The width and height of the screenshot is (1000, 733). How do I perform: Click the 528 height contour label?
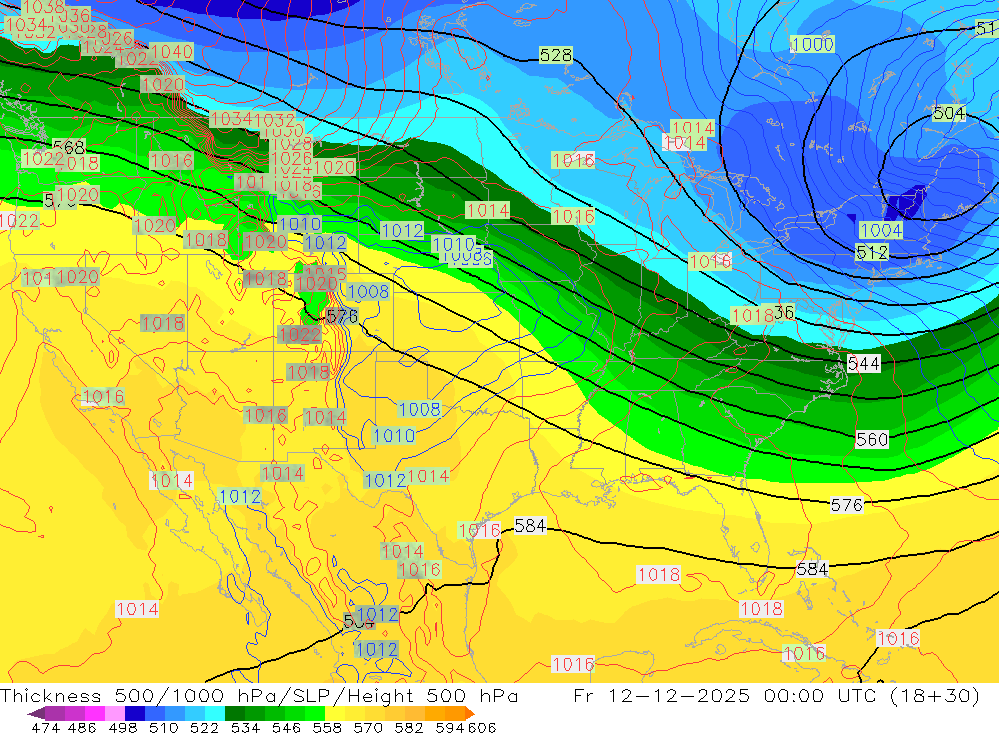tap(555, 55)
